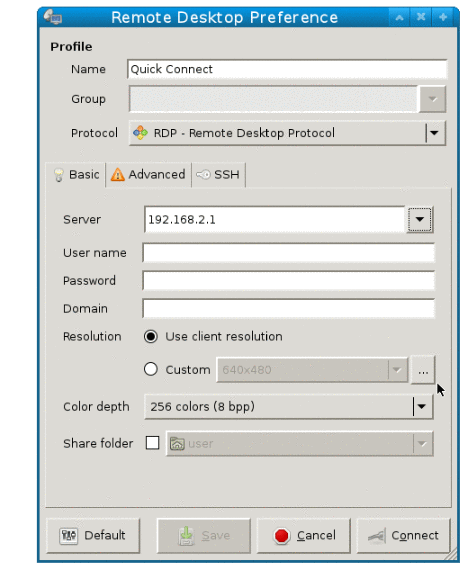Click the Connect button
Viewport: 470px width, 570px height.
[x=403, y=535]
